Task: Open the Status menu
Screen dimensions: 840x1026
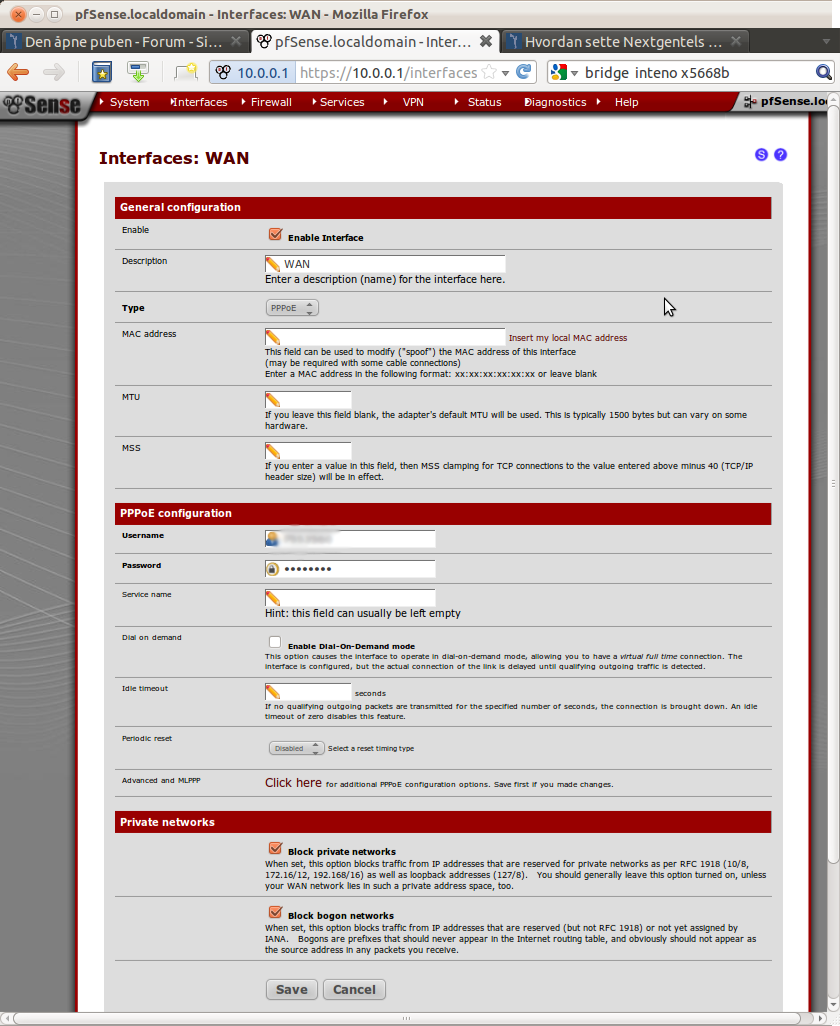Action: 484,102
